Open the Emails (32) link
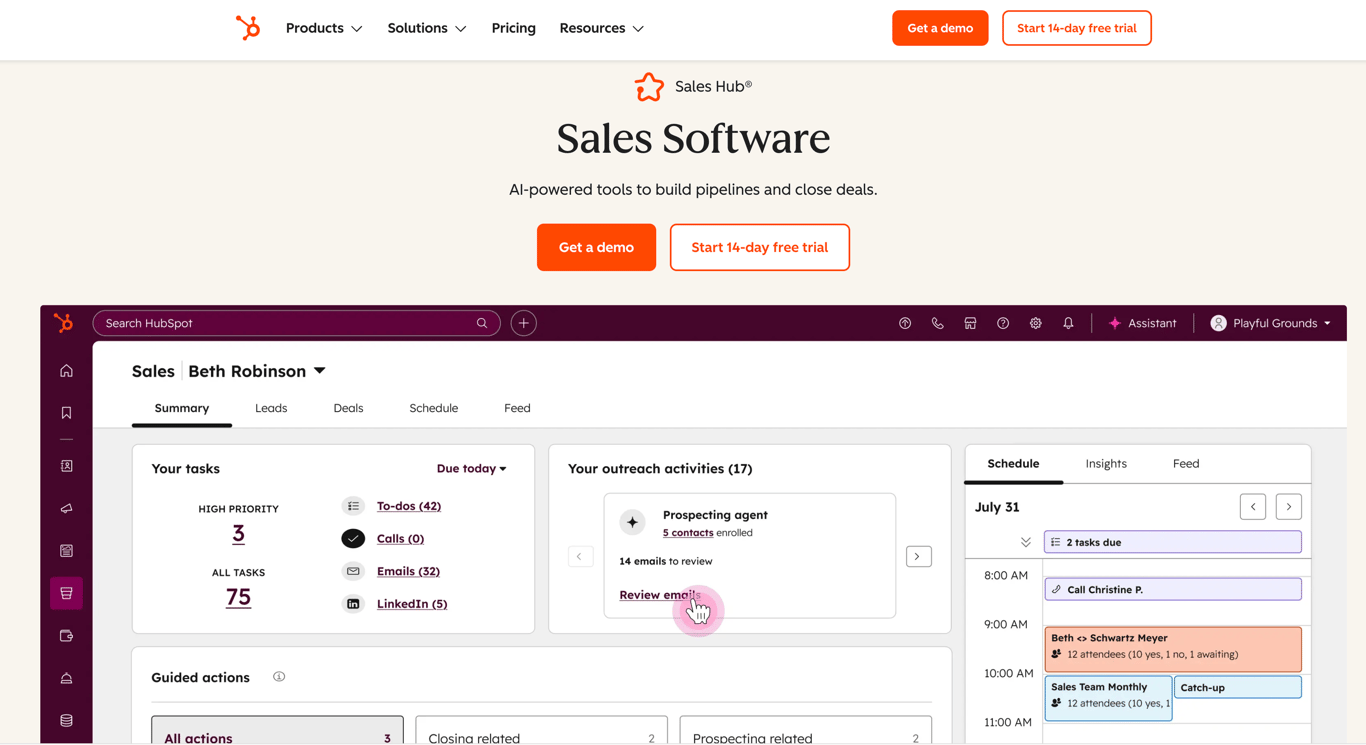This screenshot has width=1366, height=745. point(408,571)
